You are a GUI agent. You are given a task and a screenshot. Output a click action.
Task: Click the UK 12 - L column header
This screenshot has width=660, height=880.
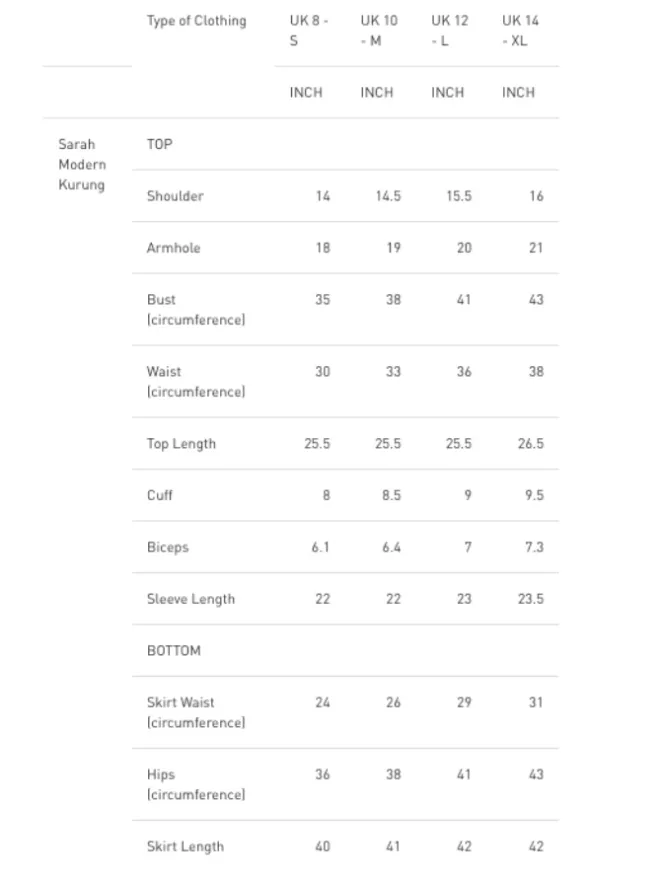click(x=449, y=31)
